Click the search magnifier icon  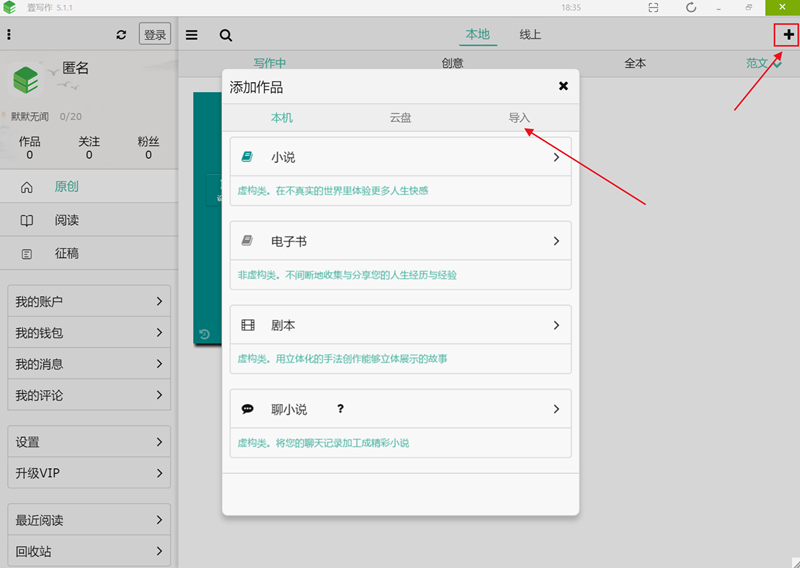click(x=226, y=35)
